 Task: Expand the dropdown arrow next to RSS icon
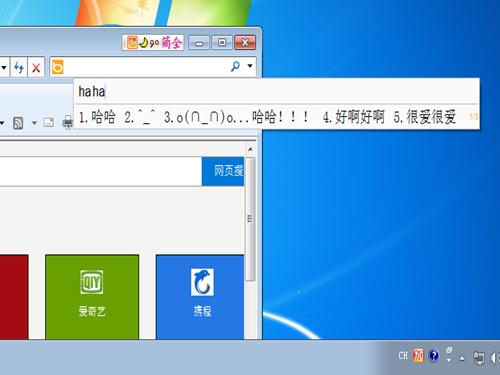34,123
